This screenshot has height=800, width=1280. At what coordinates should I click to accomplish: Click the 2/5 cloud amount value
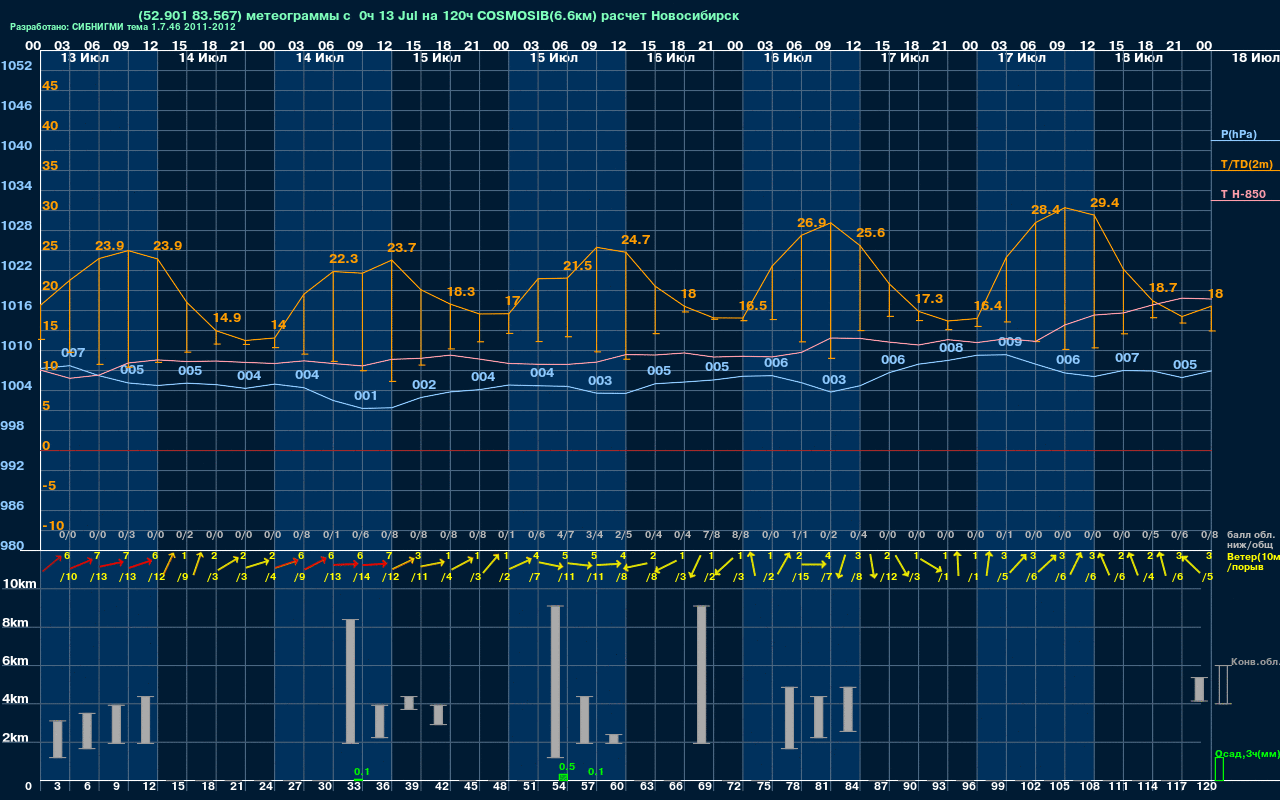click(623, 535)
